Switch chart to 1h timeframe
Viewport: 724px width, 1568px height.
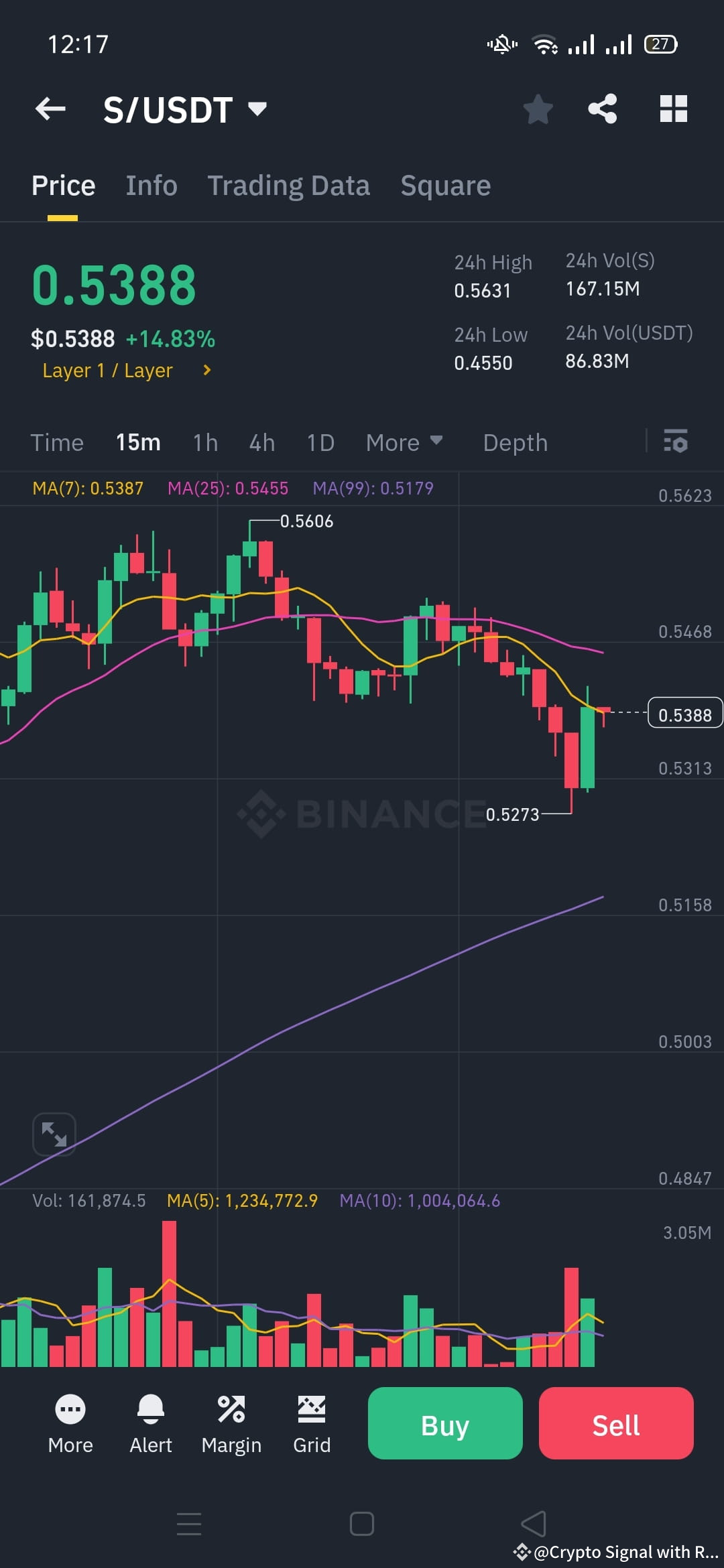click(x=204, y=442)
